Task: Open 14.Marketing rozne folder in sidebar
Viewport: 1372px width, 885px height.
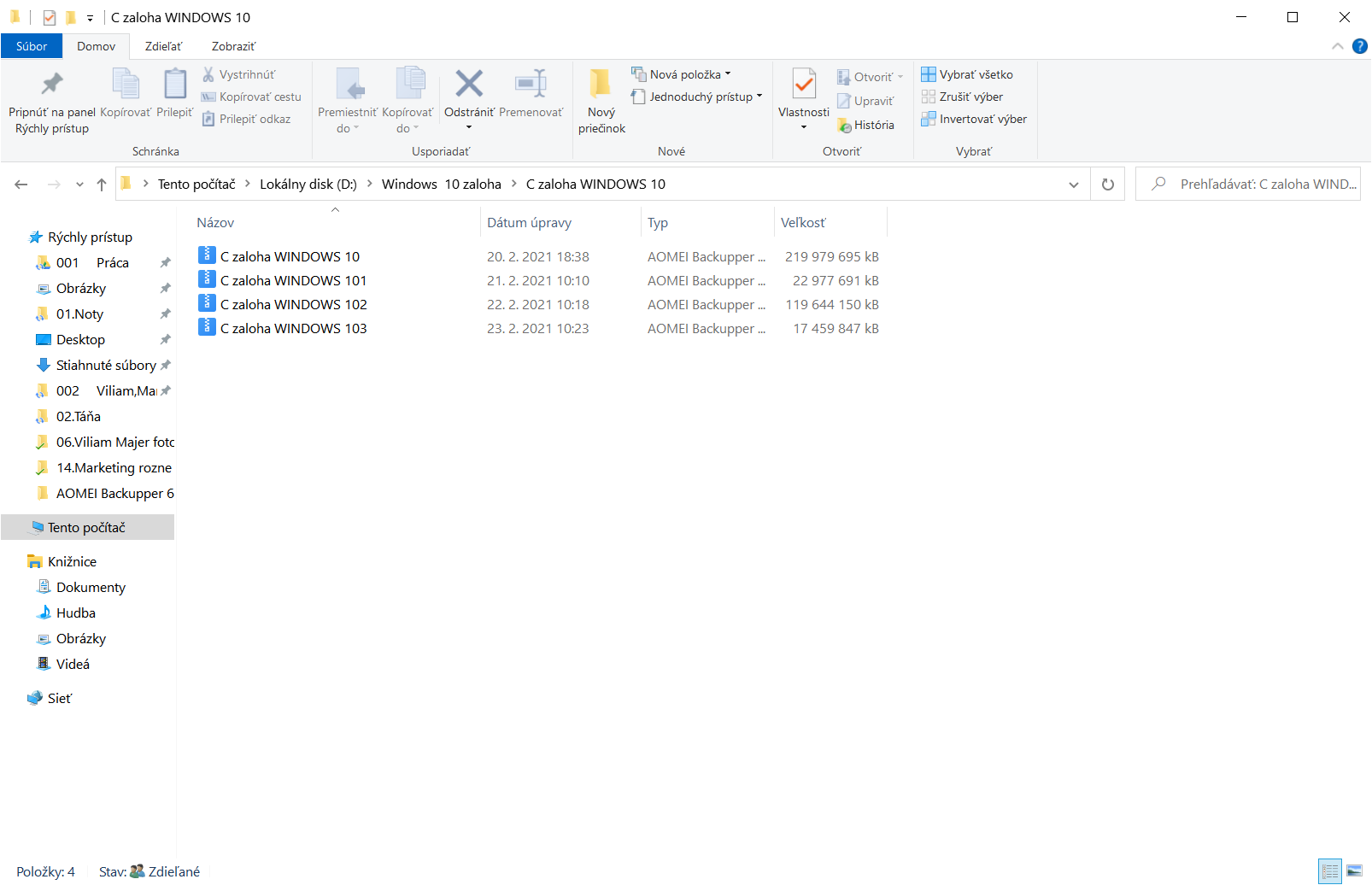Action: coord(114,468)
